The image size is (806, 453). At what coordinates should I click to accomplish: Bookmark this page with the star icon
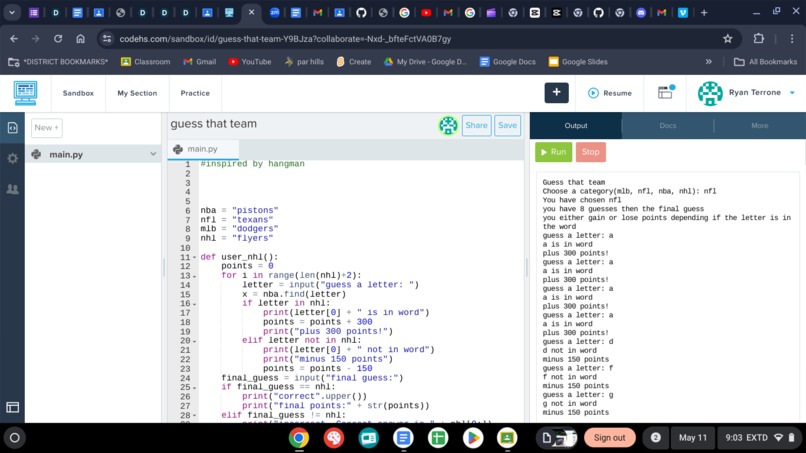727,39
